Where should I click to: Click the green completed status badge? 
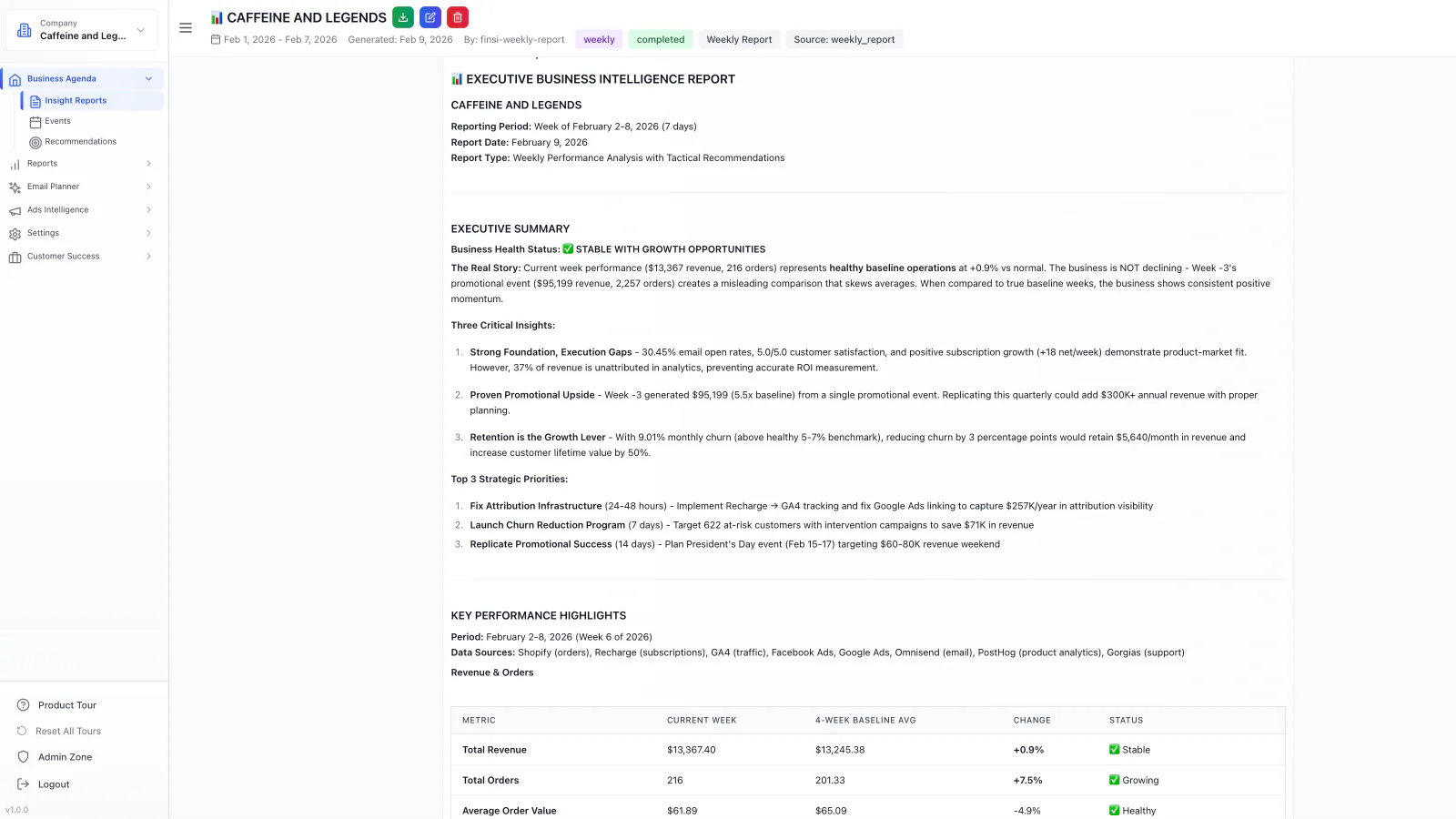point(661,39)
